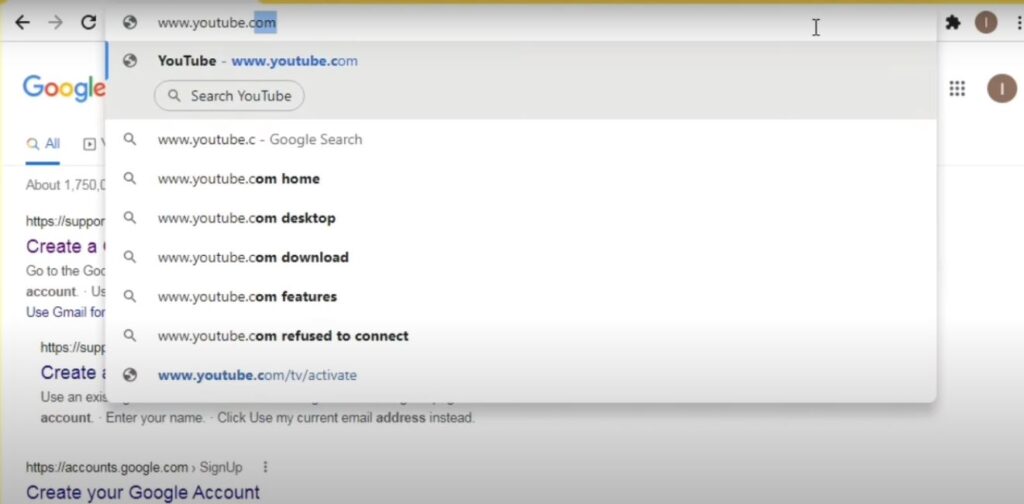1024x504 pixels.
Task: Click the 'Use Gmail for' link
Action: tap(65, 312)
